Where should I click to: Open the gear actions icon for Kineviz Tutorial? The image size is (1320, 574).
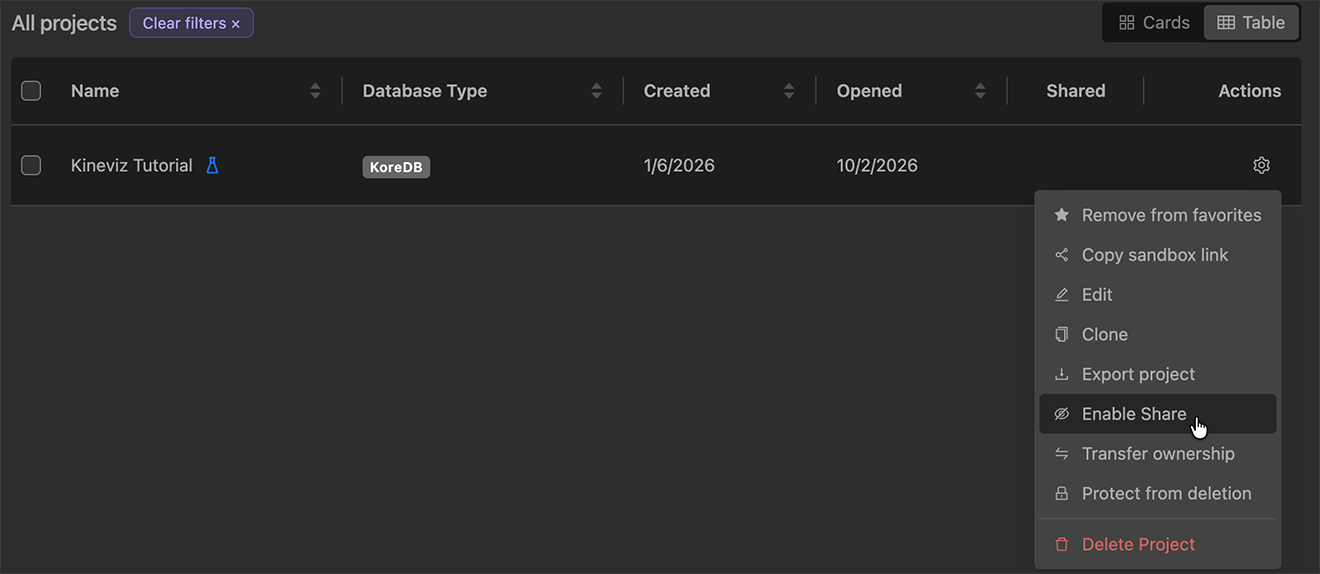(1261, 165)
